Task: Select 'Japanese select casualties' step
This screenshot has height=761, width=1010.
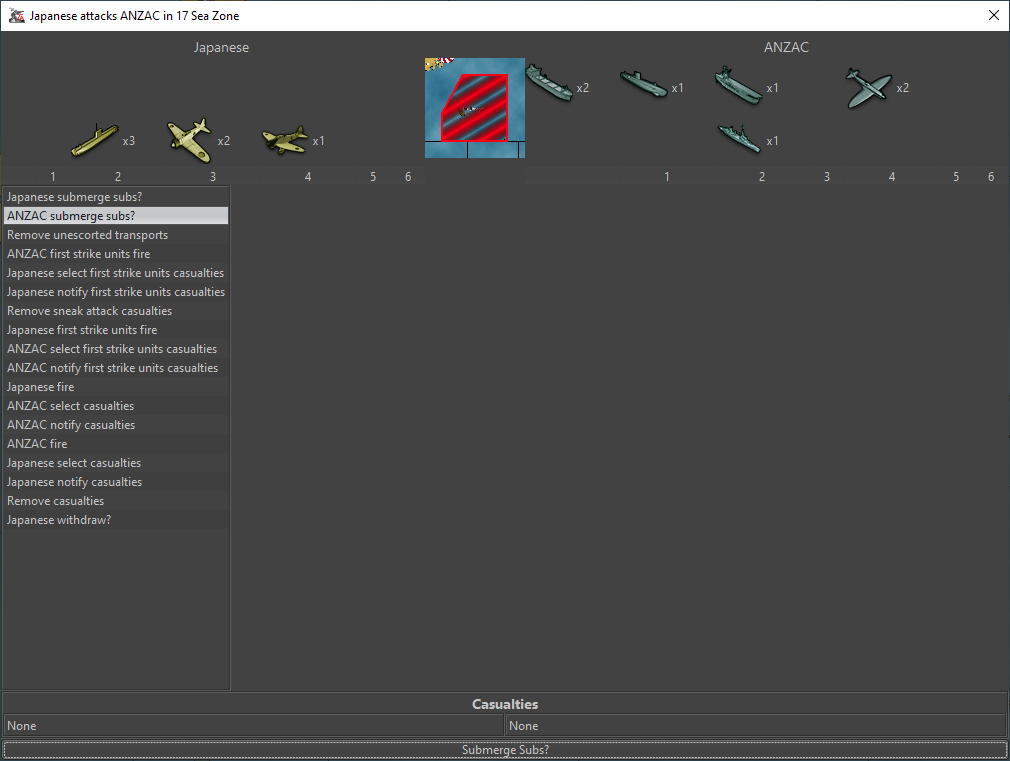Action: [x=116, y=463]
